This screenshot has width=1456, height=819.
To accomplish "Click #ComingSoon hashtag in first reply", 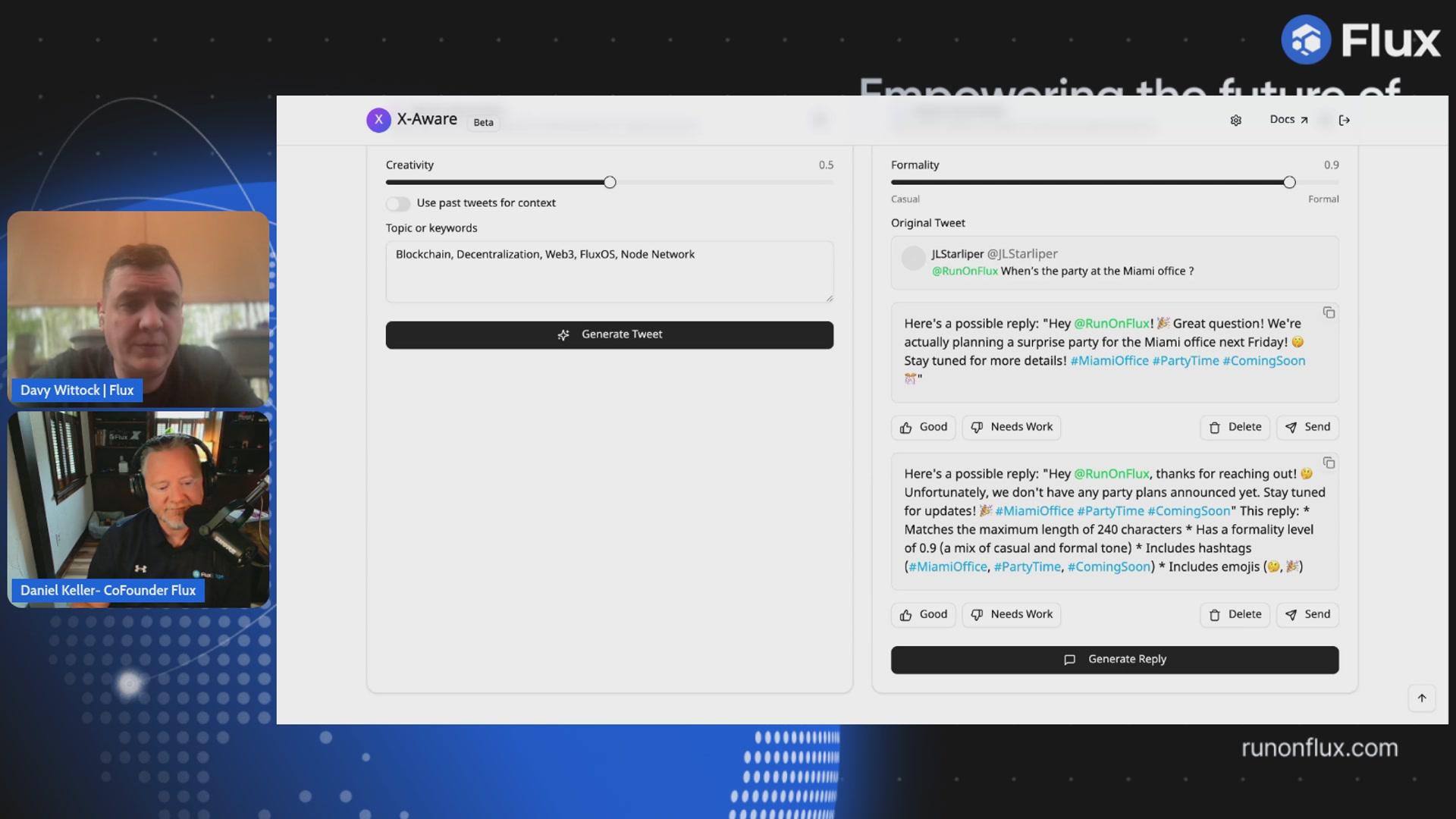I will tap(1263, 361).
